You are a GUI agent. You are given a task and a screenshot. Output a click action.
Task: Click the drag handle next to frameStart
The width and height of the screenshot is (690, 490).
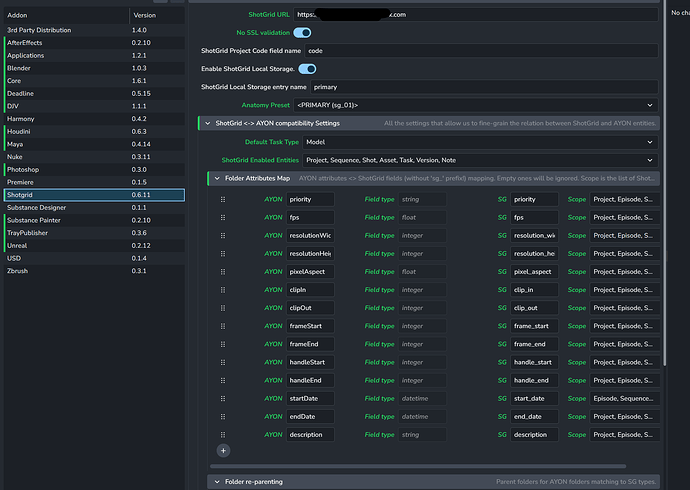coord(223,326)
